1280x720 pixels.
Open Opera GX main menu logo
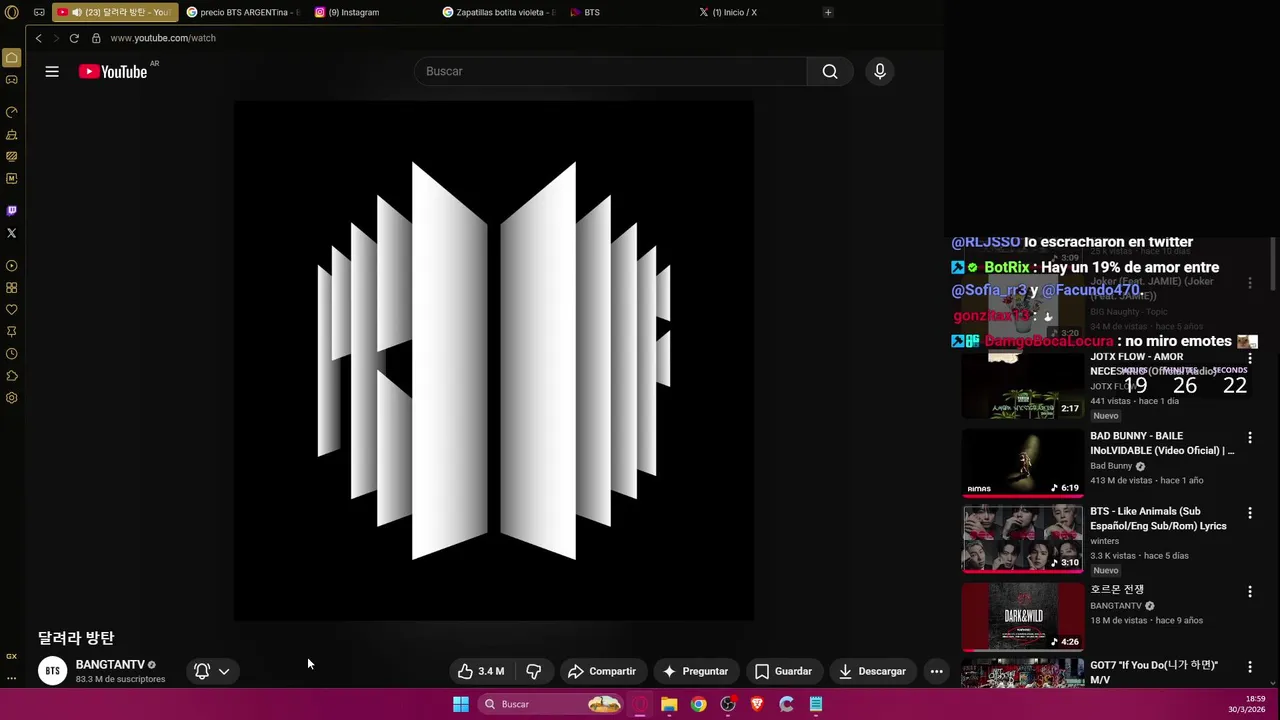pyautogui.click(x=12, y=12)
